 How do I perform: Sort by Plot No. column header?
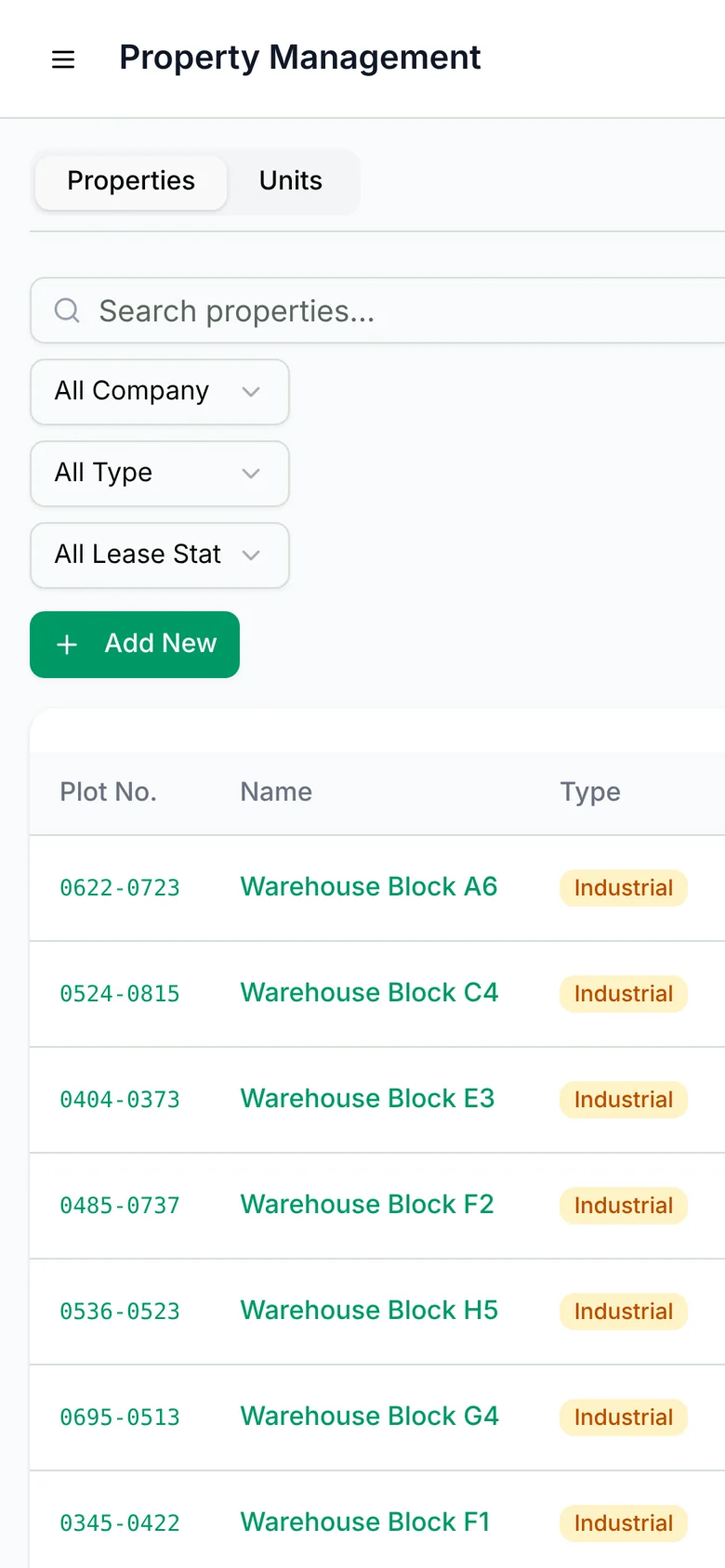tap(108, 791)
